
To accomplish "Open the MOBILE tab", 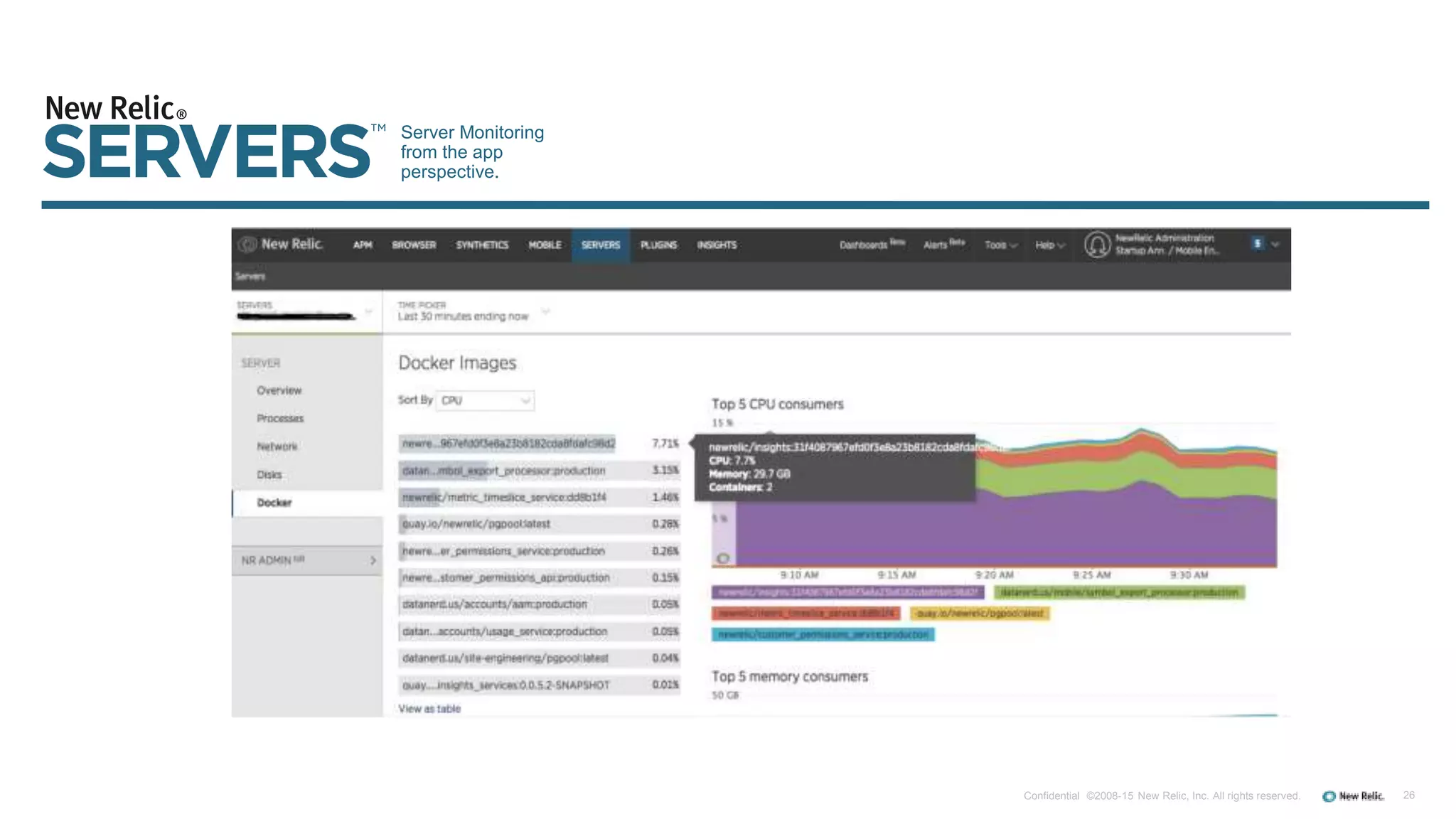I will point(545,245).
